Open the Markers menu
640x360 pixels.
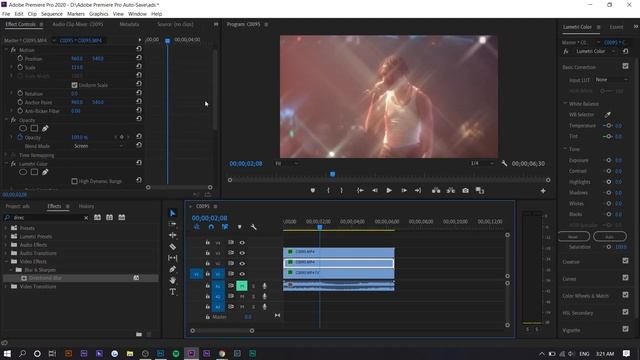(x=76, y=14)
